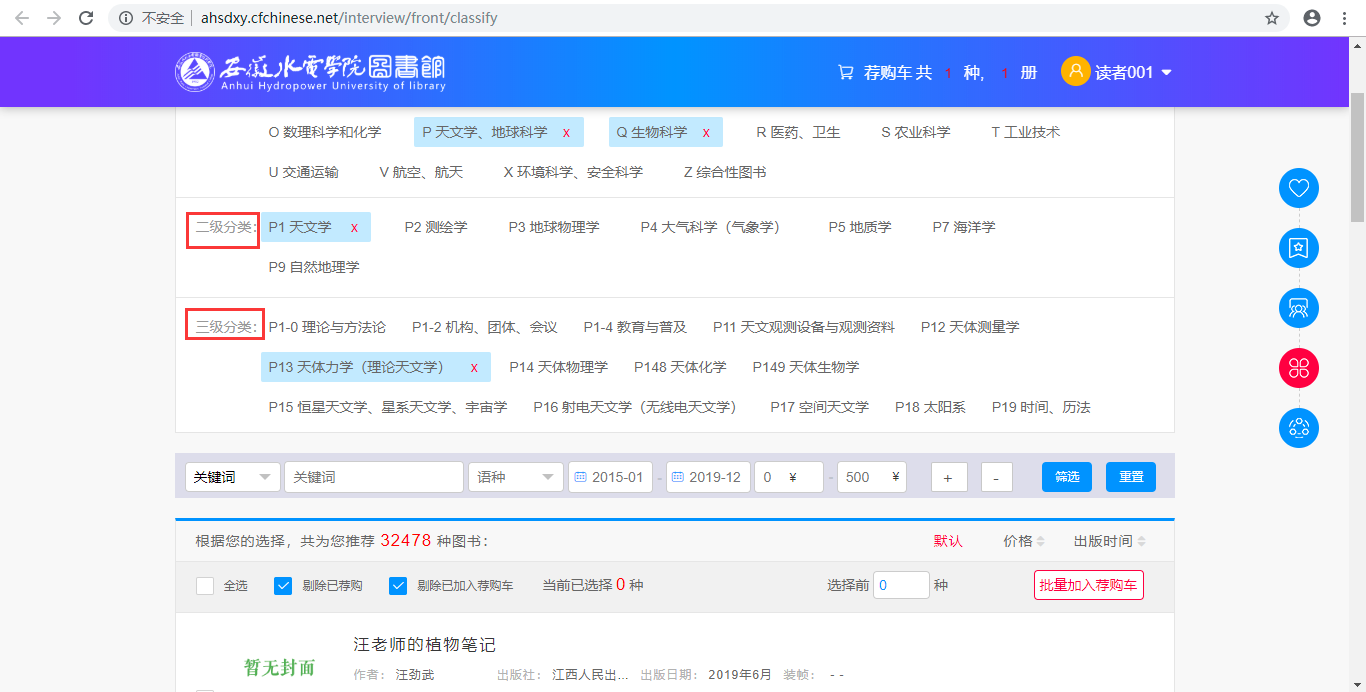Select P14 天体物理学 category
The height and width of the screenshot is (692, 1366).
pyautogui.click(x=558, y=367)
